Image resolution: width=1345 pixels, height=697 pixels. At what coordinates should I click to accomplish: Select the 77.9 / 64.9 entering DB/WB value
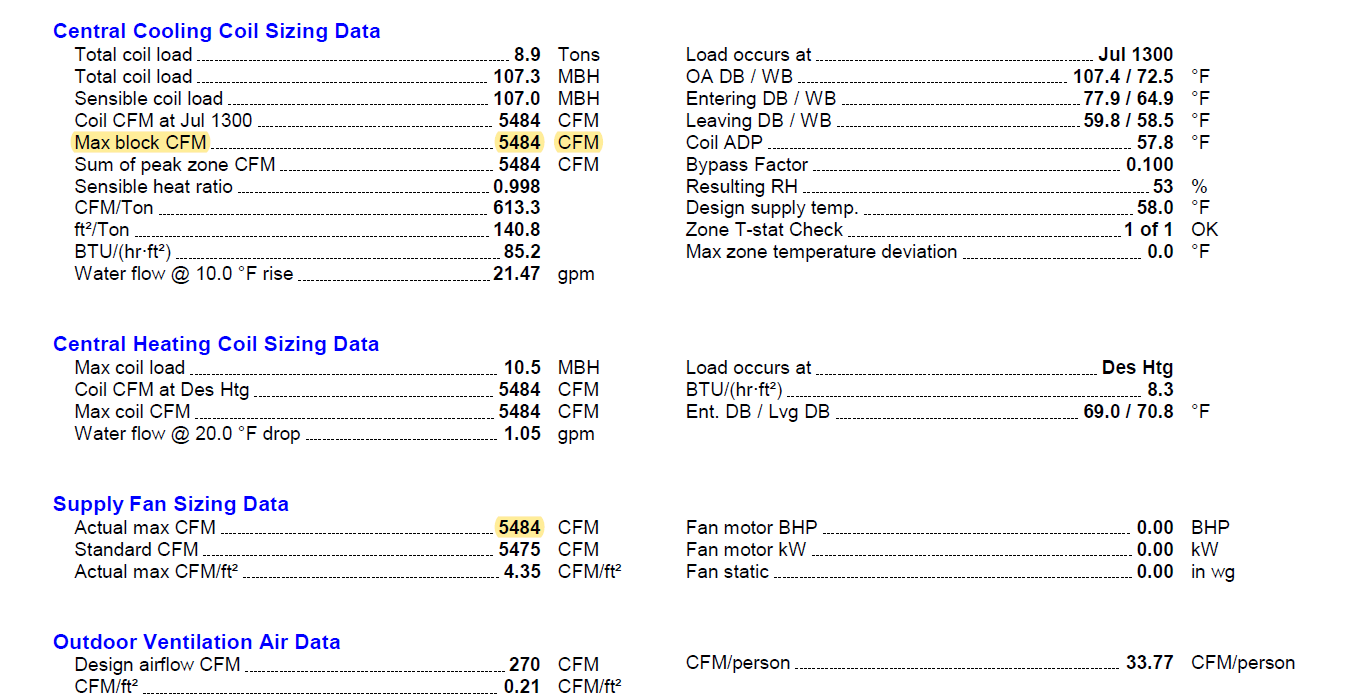tap(1128, 99)
